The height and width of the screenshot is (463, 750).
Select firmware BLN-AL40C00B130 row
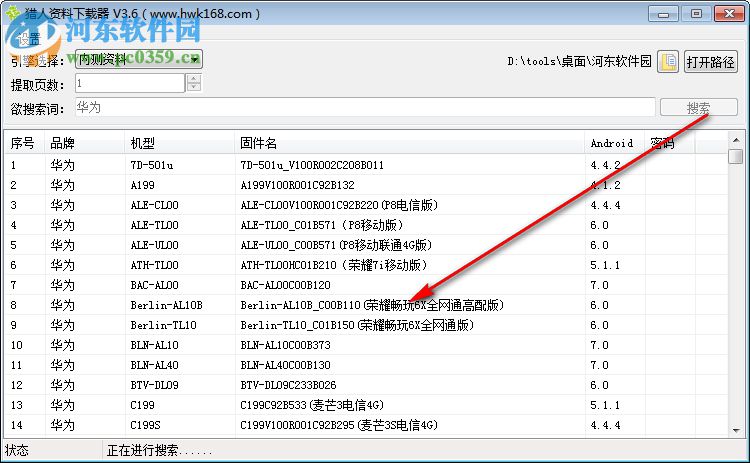tap(286, 365)
